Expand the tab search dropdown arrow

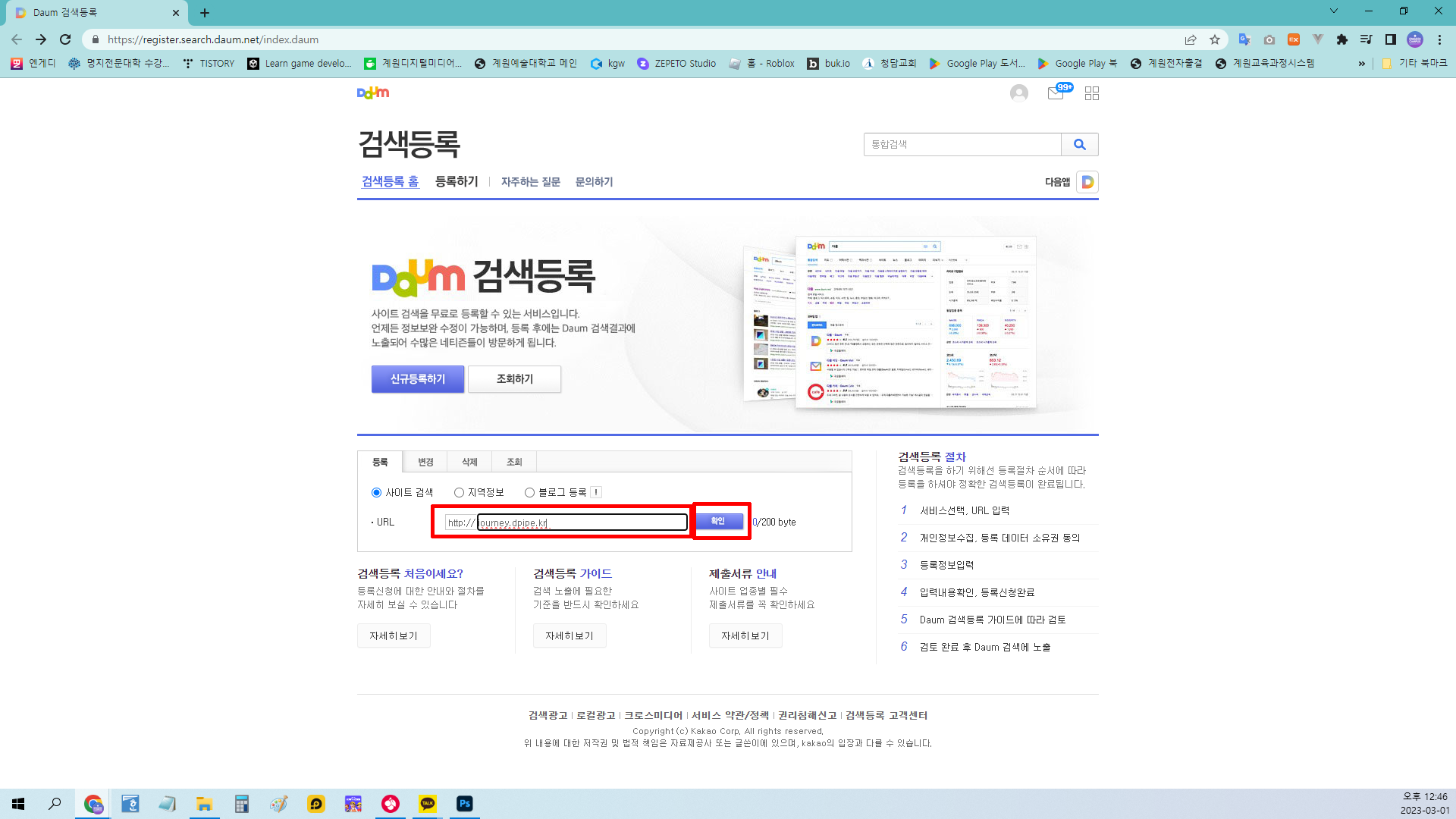pyautogui.click(x=1333, y=11)
